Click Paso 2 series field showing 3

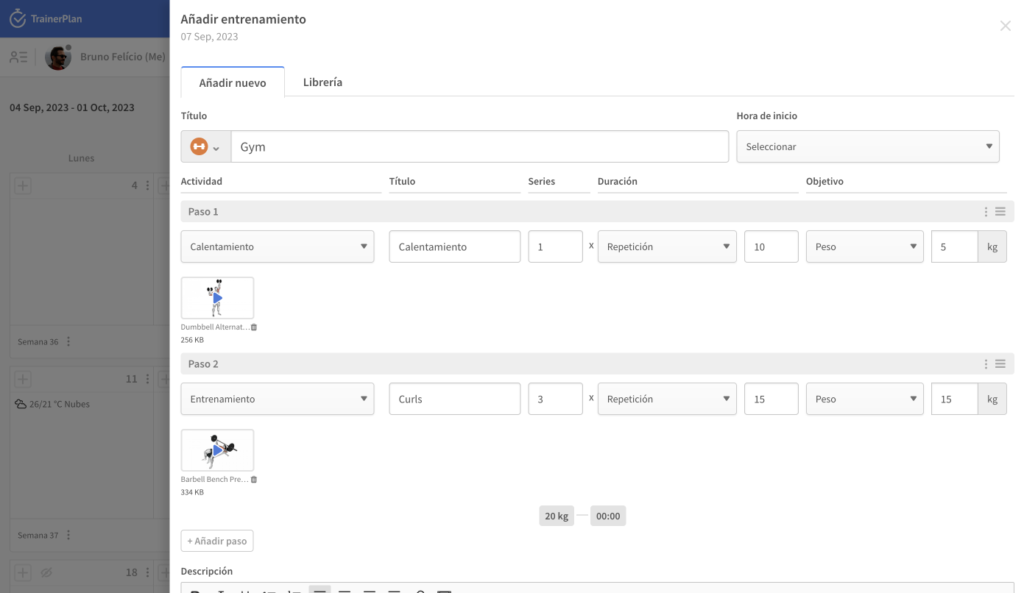point(555,399)
